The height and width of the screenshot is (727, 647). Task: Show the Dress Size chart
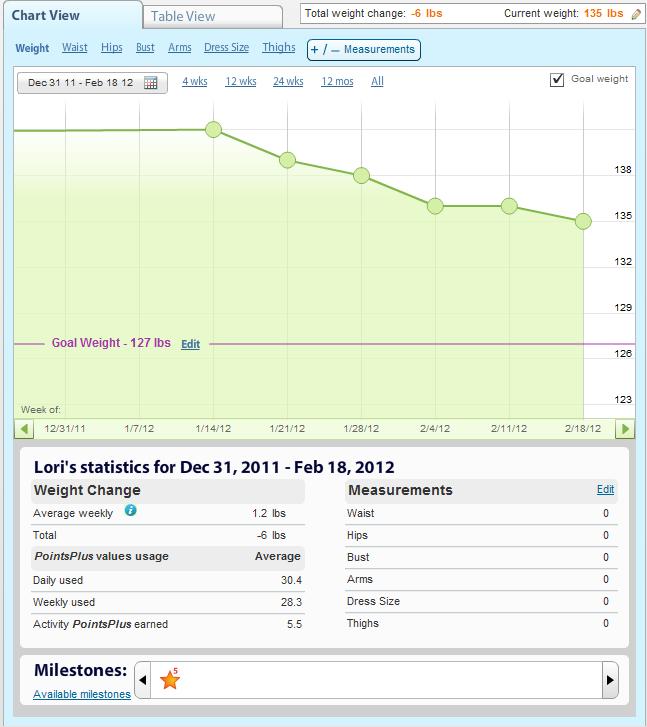pyautogui.click(x=226, y=48)
